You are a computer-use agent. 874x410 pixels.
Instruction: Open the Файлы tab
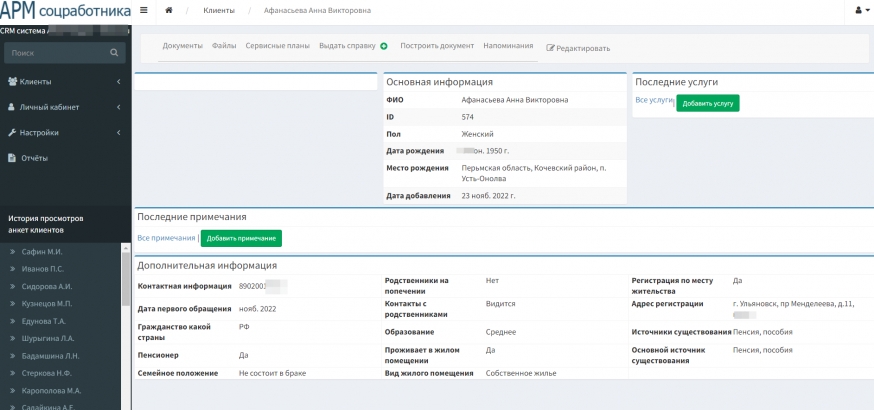click(224, 46)
